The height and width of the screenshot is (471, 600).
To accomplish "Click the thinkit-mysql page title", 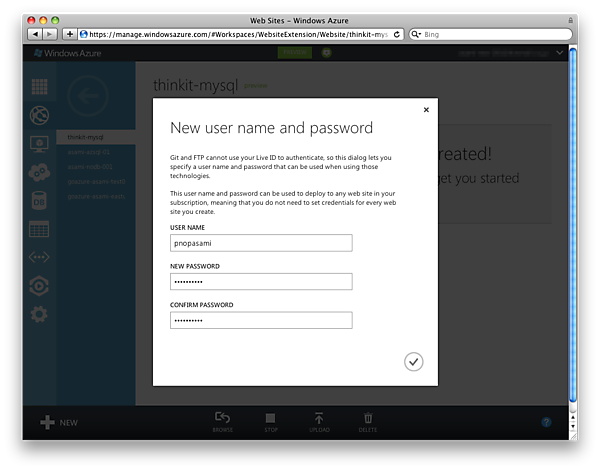I will coord(196,85).
